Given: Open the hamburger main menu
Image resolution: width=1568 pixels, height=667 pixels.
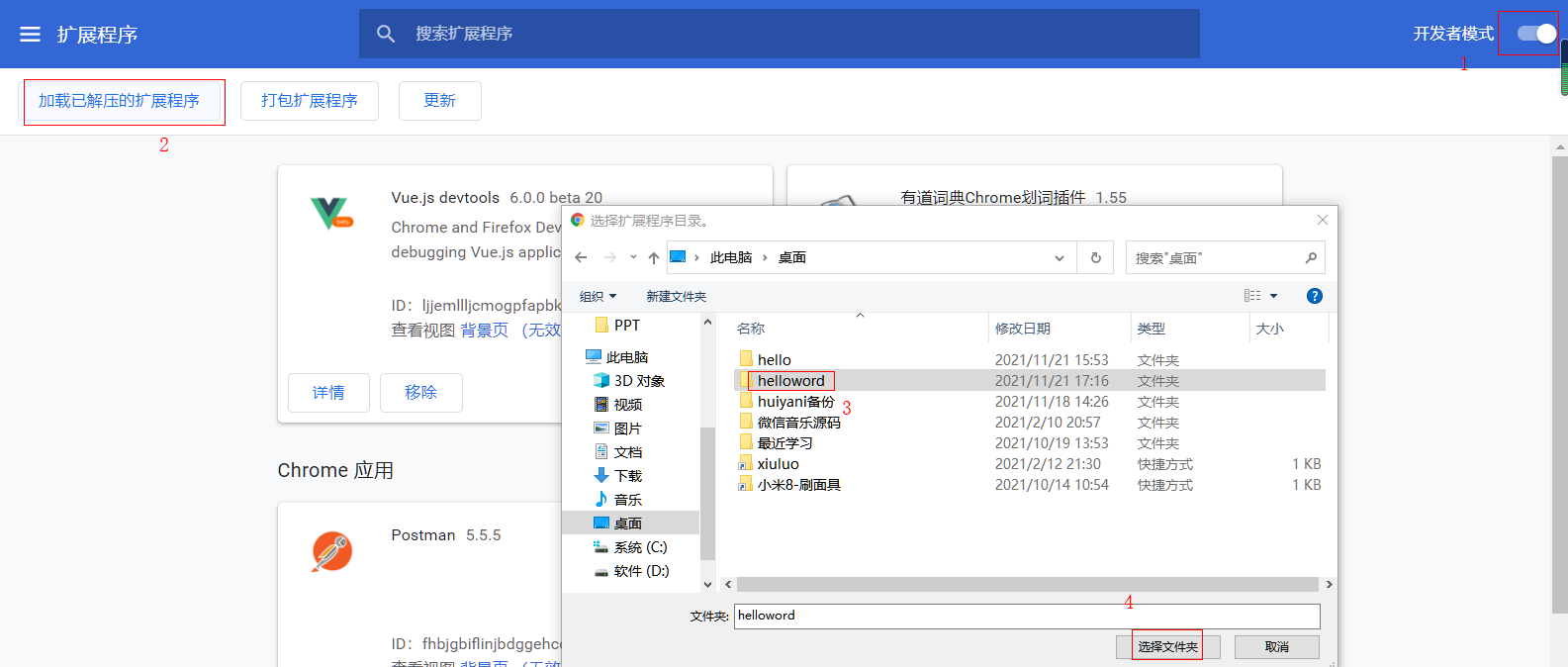Looking at the screenshot, I should (x=31, y=35).
